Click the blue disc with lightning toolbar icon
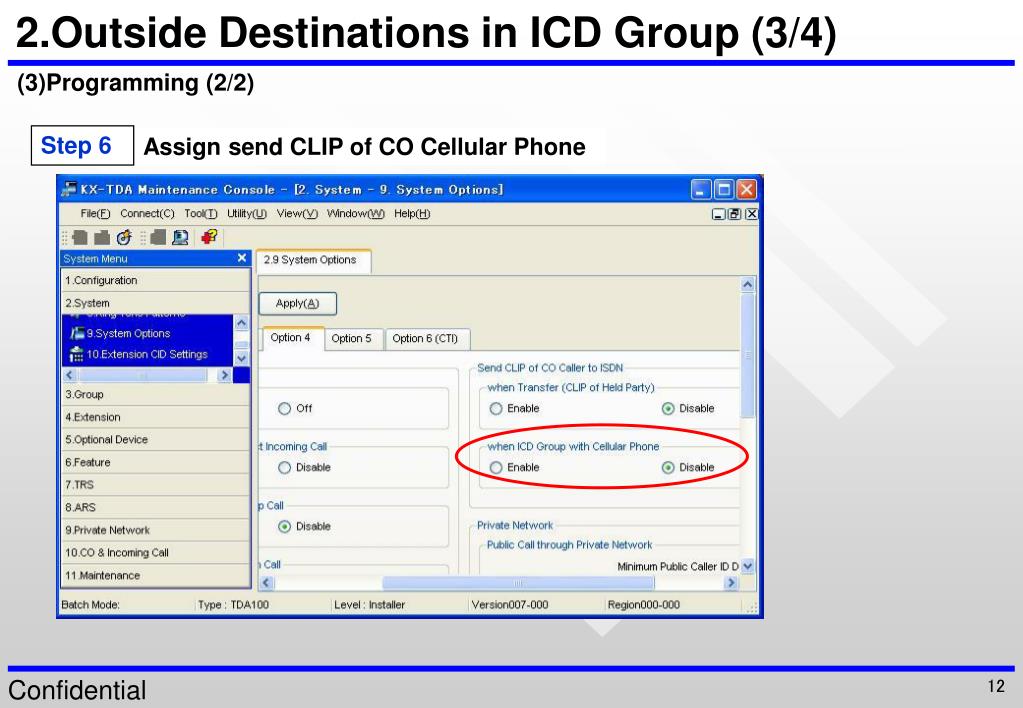Viewport: 1023px width, 708px height. (124, 238)
